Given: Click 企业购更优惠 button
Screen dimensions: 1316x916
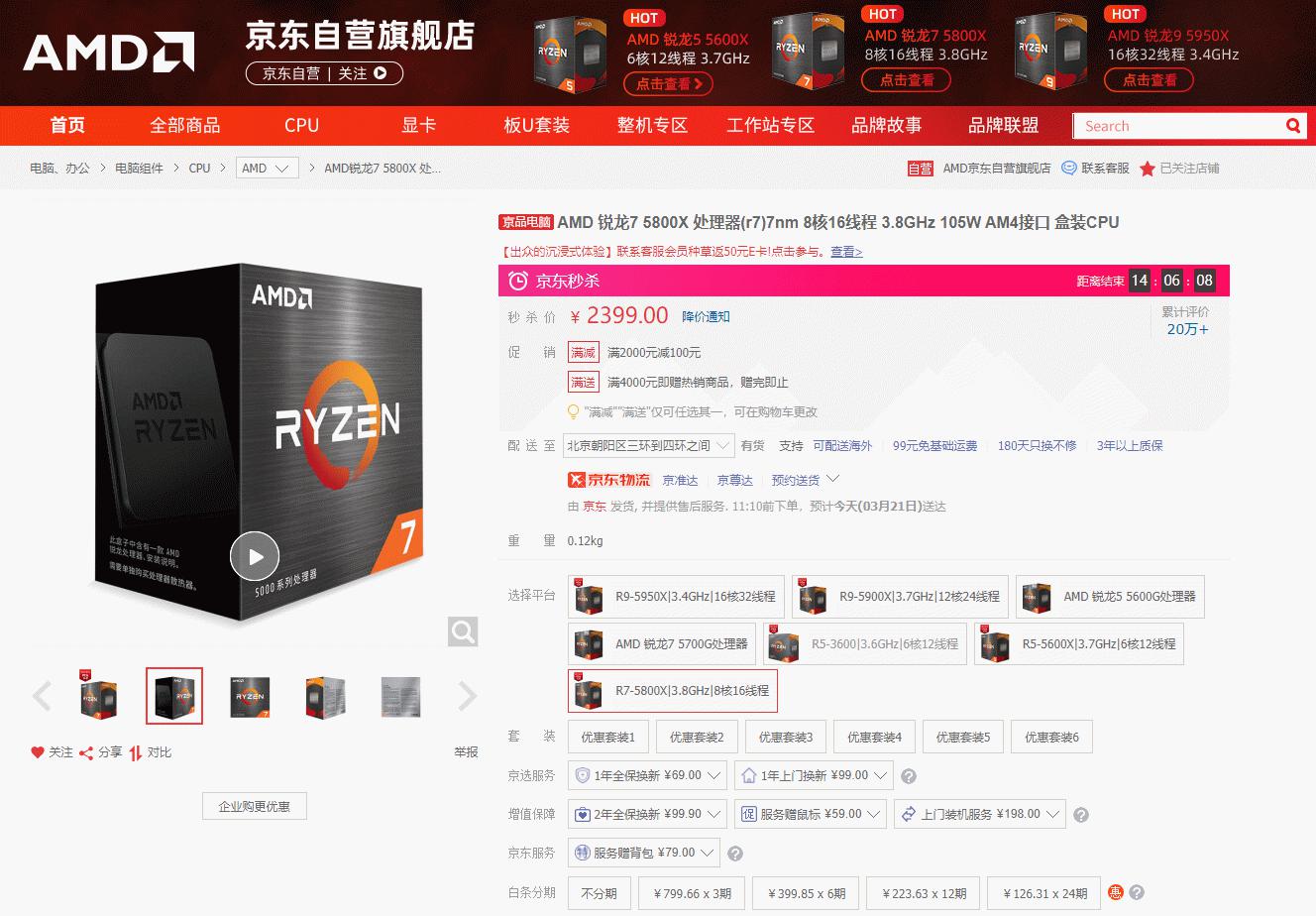Looking at the screenshot, I should 255,806.
